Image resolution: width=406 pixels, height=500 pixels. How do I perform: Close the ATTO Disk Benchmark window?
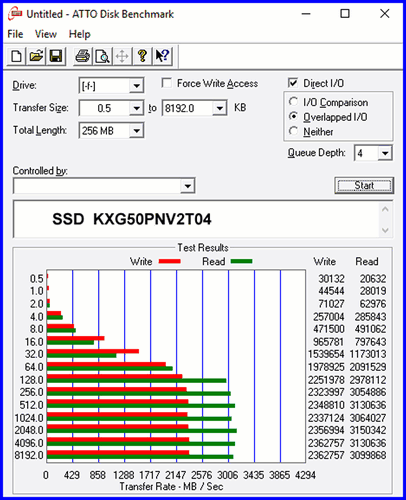click(x=385, y=14)
